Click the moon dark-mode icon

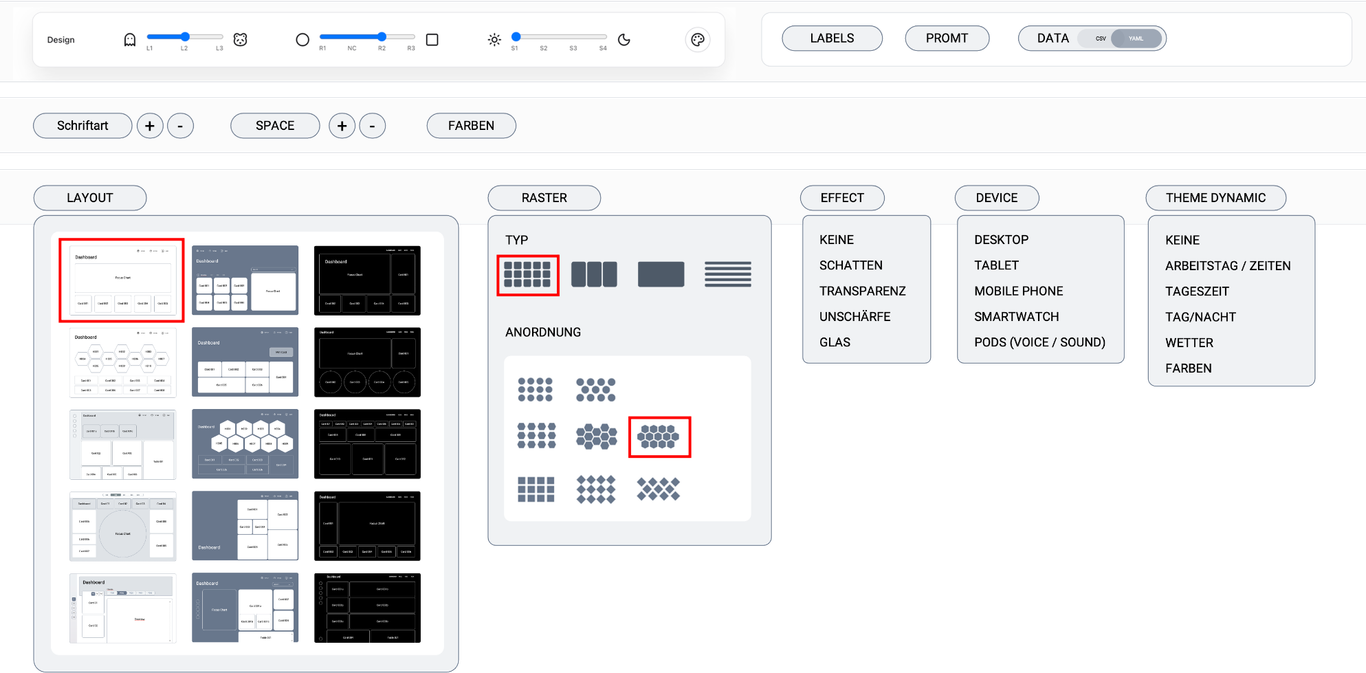coord(624,40)
